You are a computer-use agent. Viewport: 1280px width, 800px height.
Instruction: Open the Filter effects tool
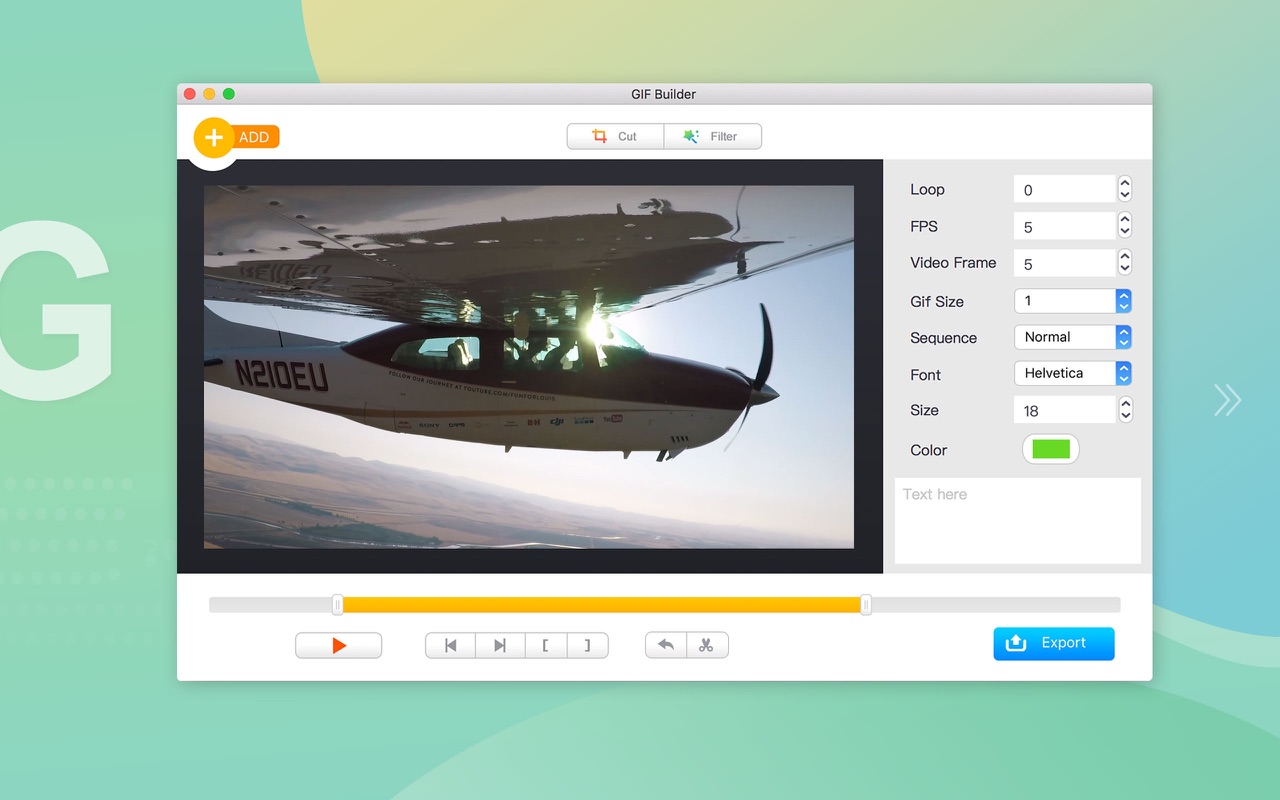(713, 136)
